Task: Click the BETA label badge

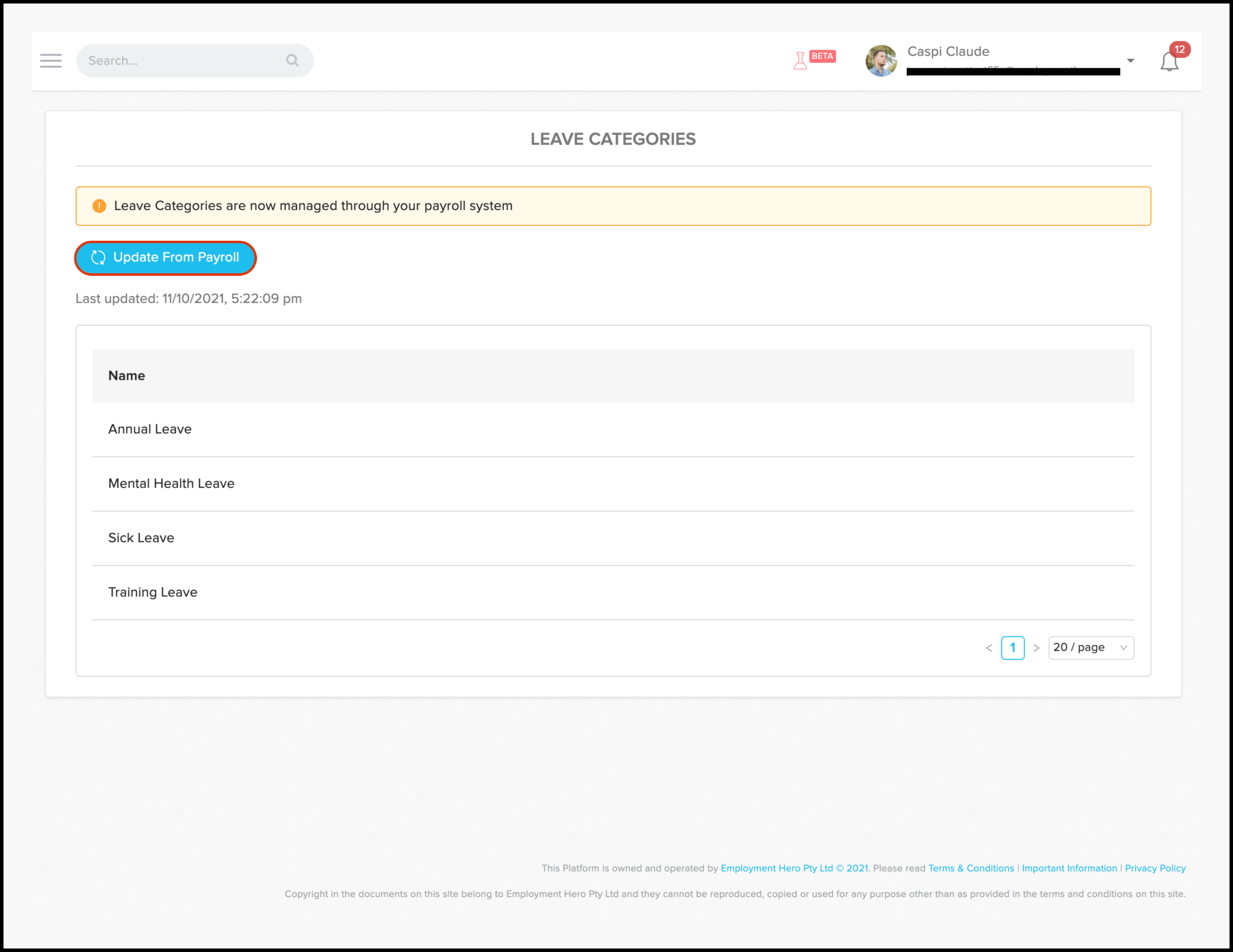Action: point(822,56)
